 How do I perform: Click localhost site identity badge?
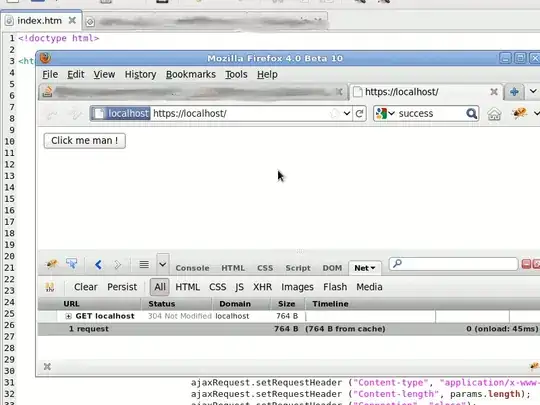click(x=121, y=113)
